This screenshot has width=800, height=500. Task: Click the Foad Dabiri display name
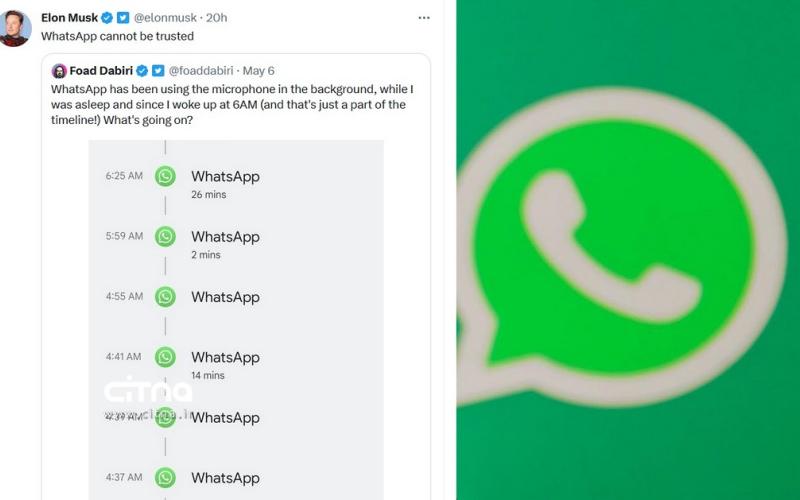pos(101,71)
